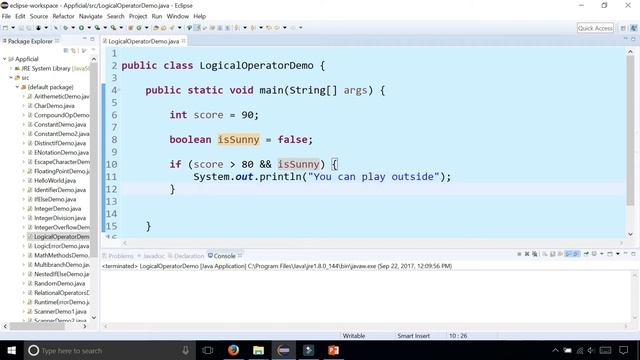This screenshot has width=640, height=360.
Task: Open the Help menu
Action: pos(200,16)
